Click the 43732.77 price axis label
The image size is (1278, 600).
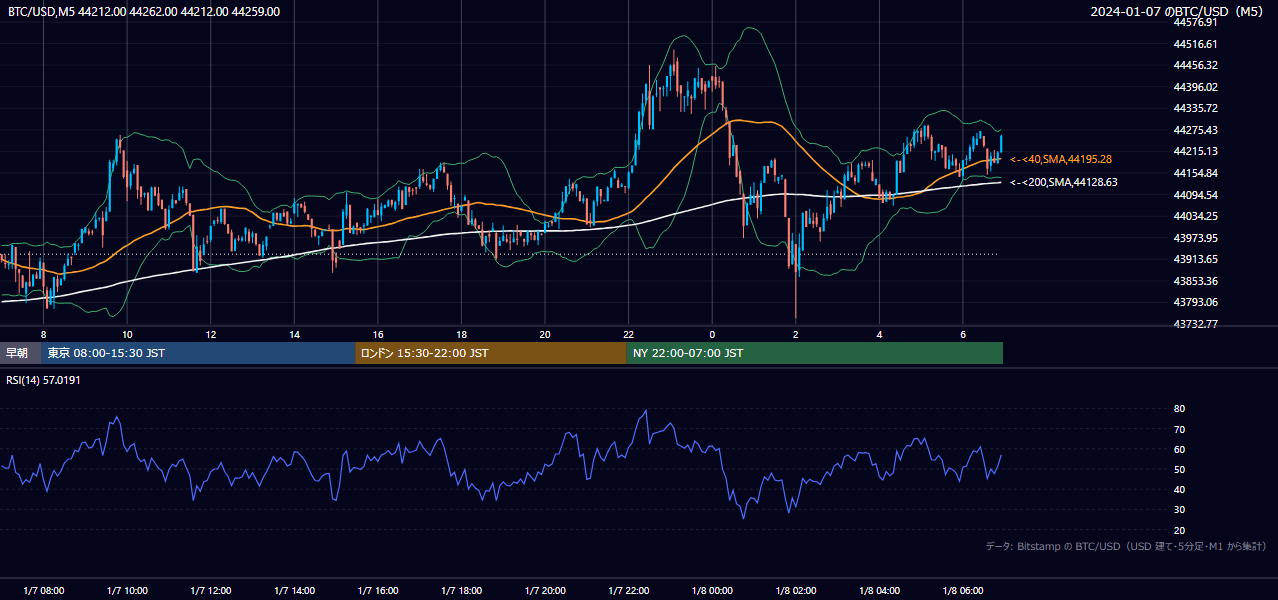click(x=1195, y=324)
